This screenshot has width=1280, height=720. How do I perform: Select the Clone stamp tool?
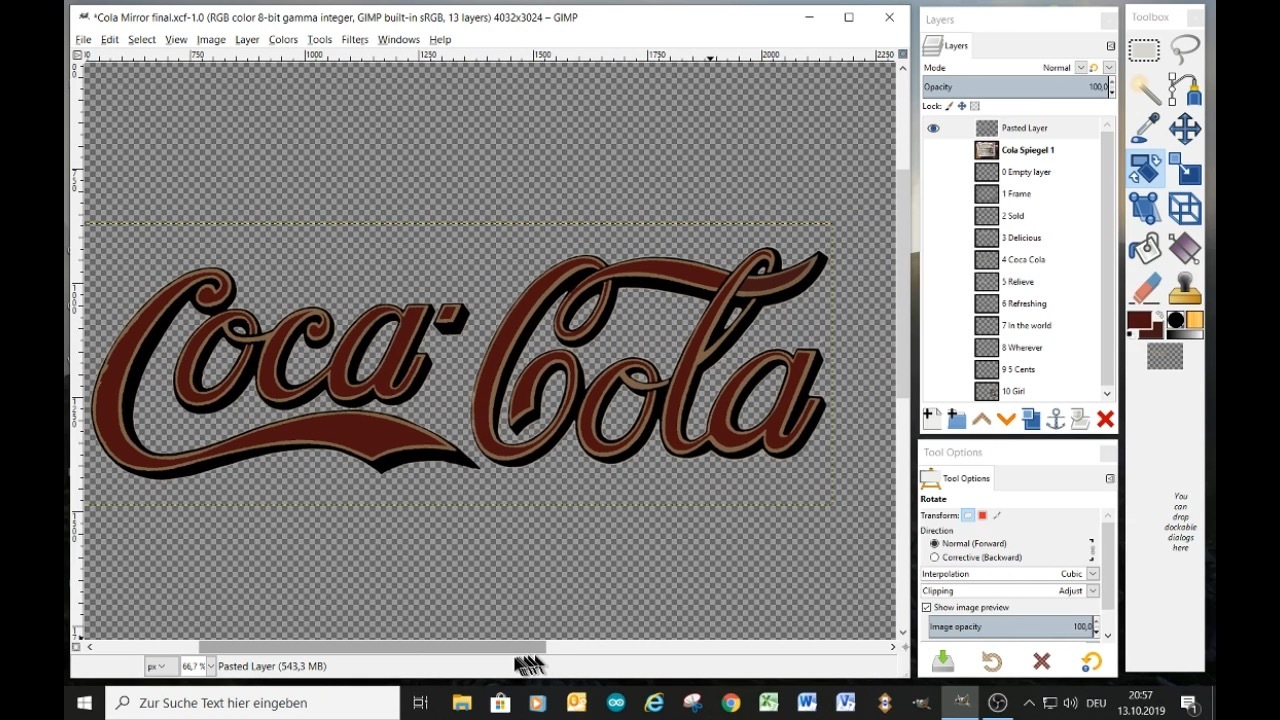pyautogui.click(x=1185, y=287)
